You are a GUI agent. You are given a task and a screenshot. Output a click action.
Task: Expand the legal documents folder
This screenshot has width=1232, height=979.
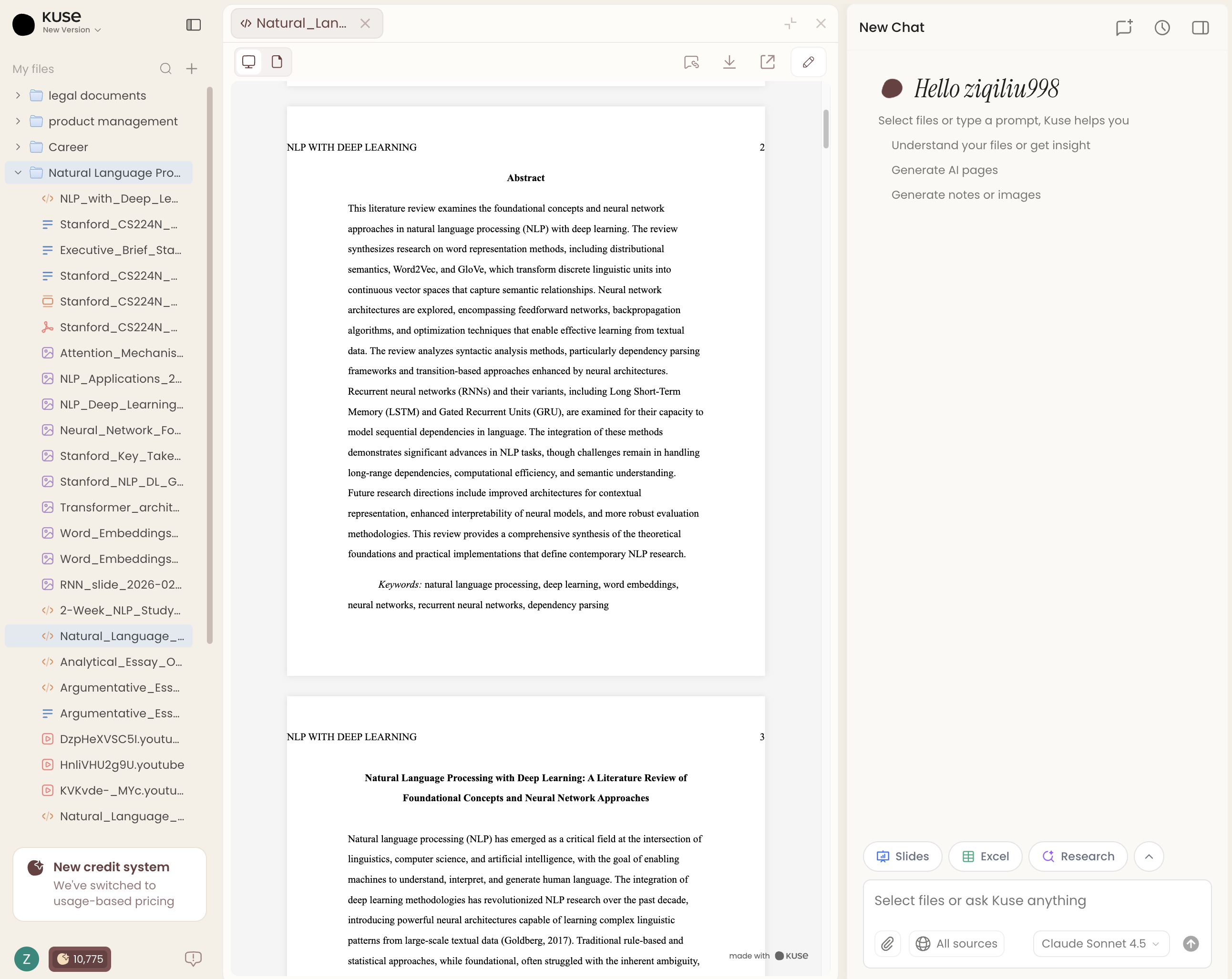tap(18, 95)
